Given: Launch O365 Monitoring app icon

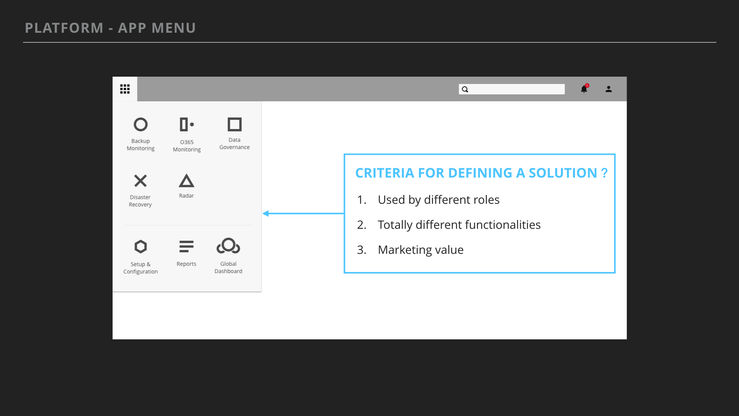Looking at the screenshot, I should [187, 124].
